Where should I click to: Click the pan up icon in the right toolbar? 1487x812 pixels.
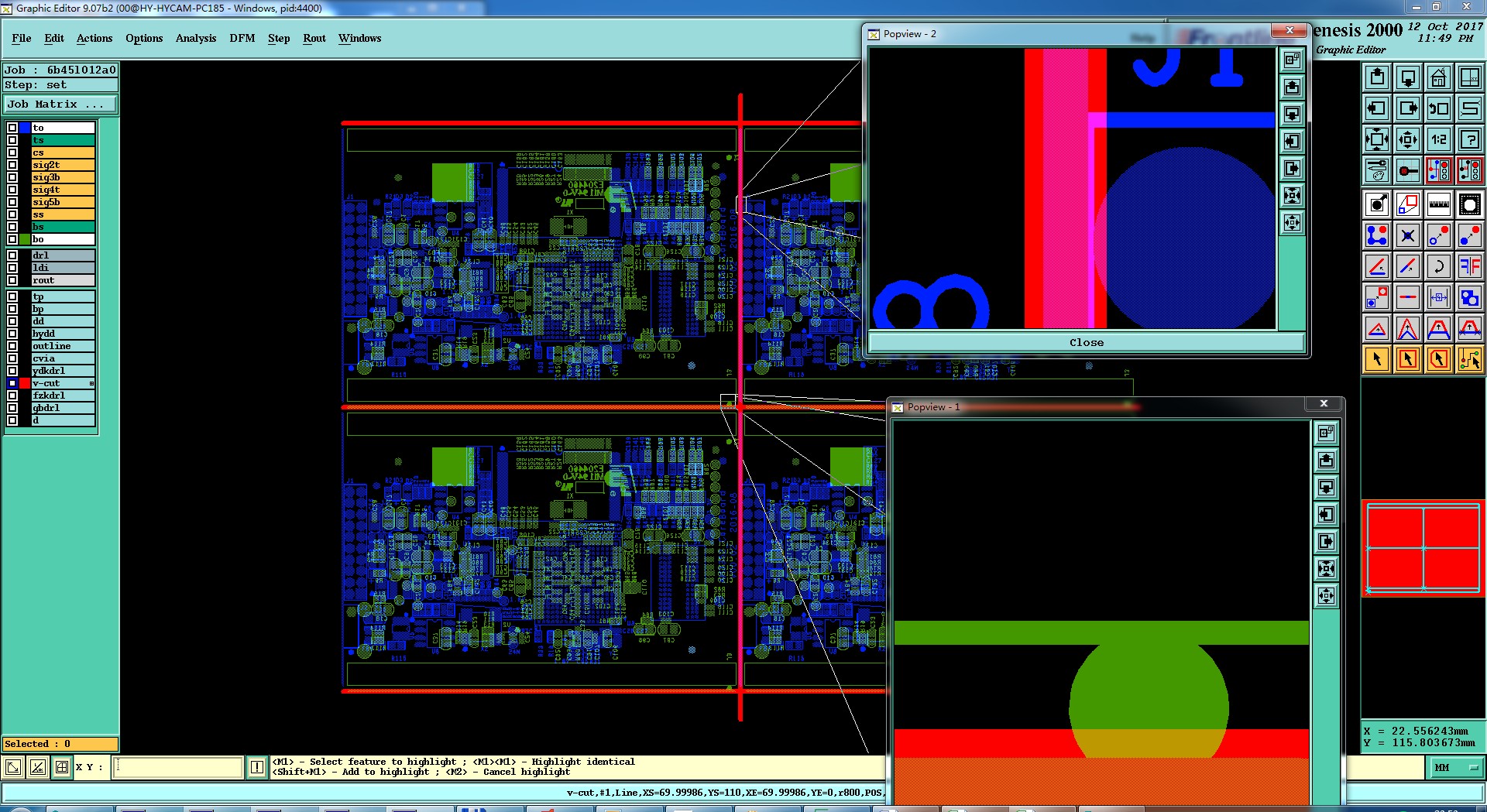[x=1377, y=77]
